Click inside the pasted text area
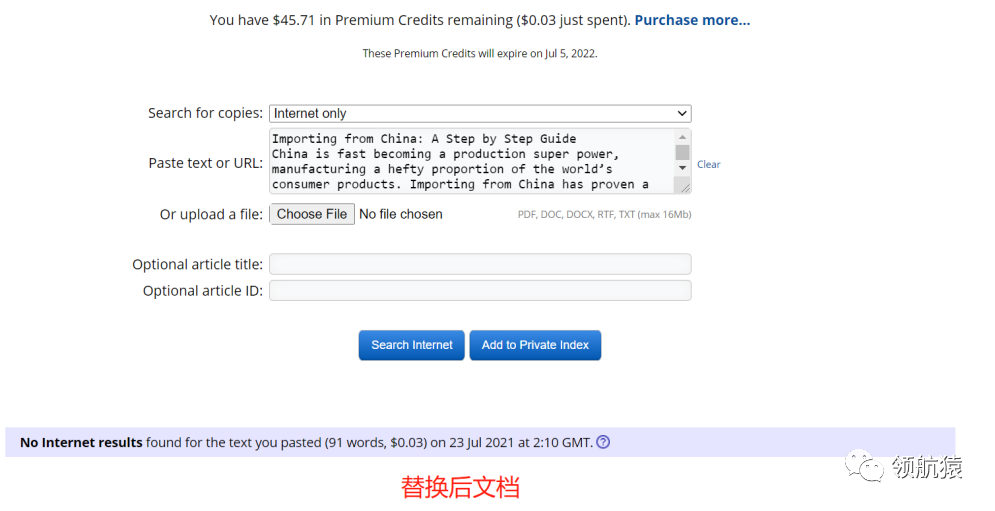 pyautogui.click(x=470, y=161)
